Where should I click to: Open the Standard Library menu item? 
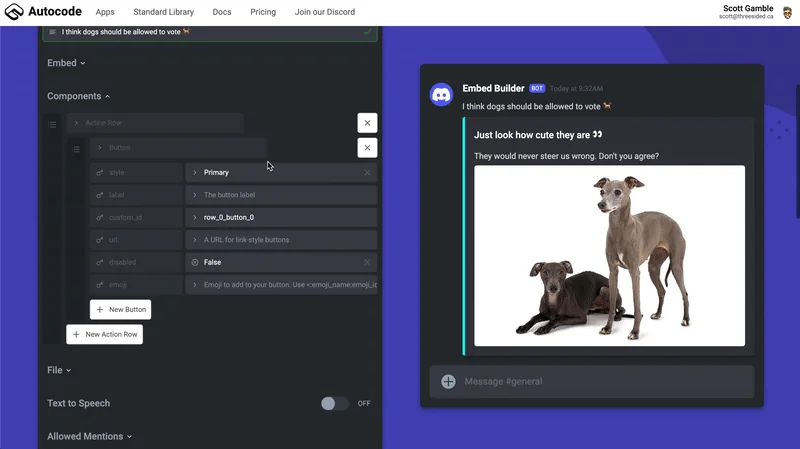(163, 12)
